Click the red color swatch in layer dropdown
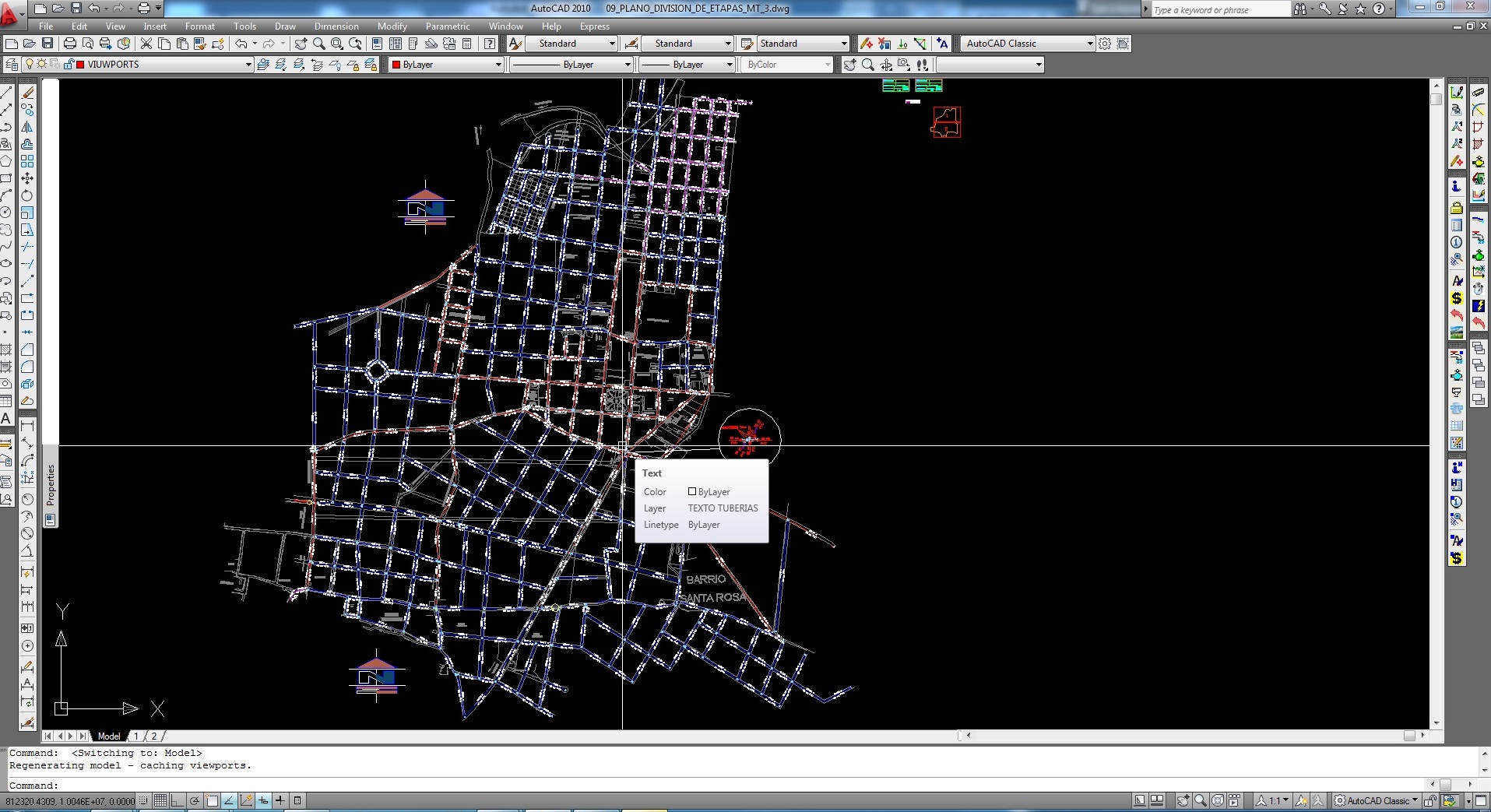Viewport: 1491px width, 812px height. click(80, 65)
